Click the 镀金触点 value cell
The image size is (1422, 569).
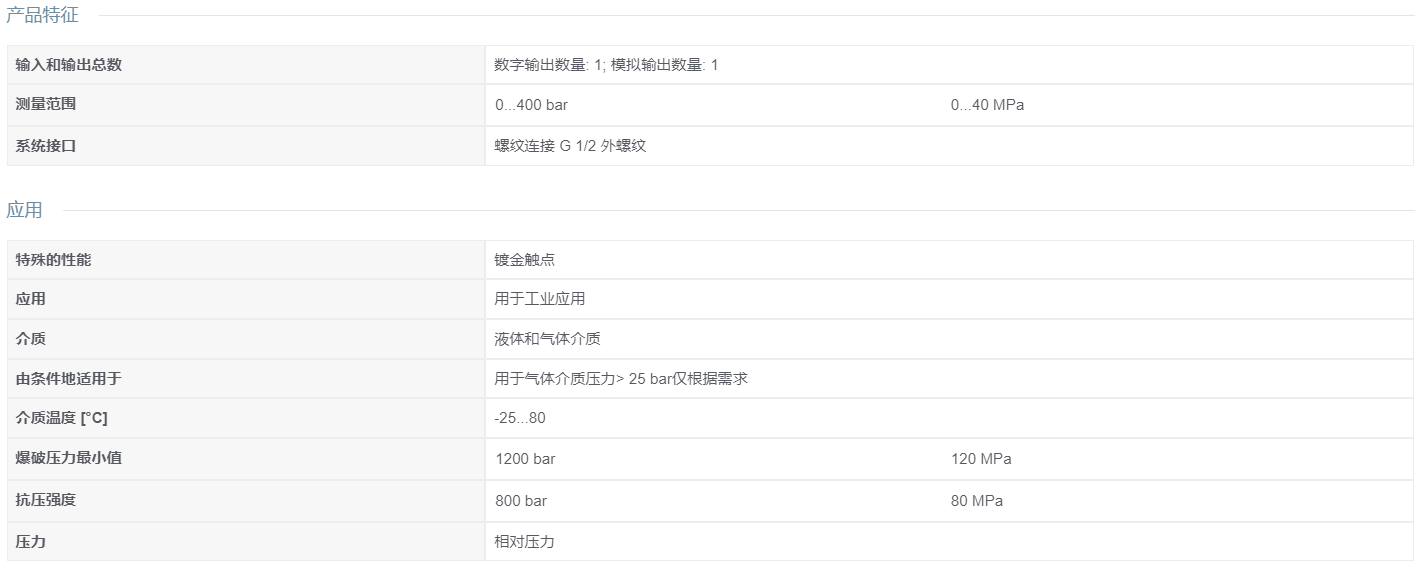(949, 260)
